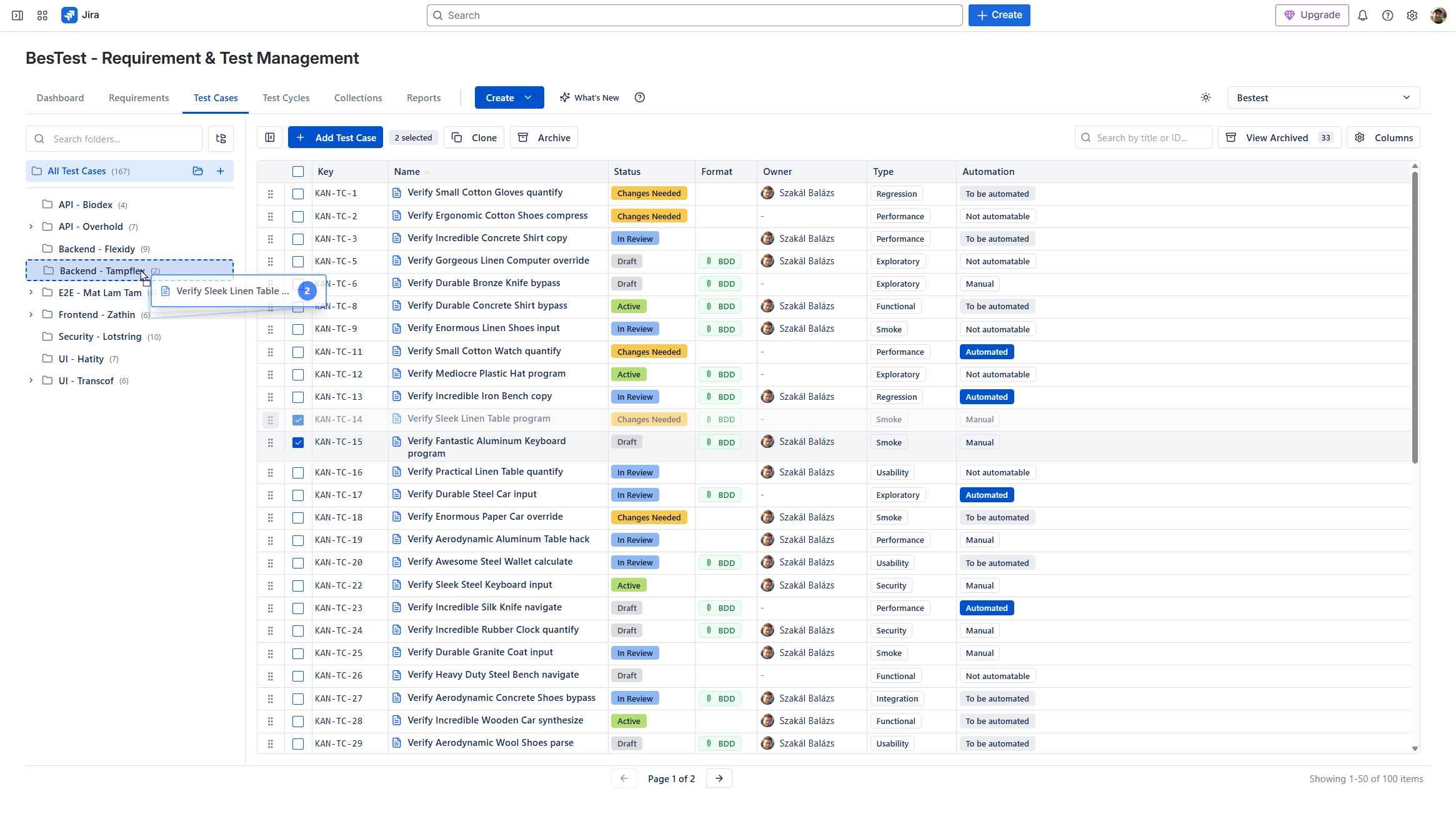
Task: Expand the API - Overhold folder
Action: tap(31, 226)
